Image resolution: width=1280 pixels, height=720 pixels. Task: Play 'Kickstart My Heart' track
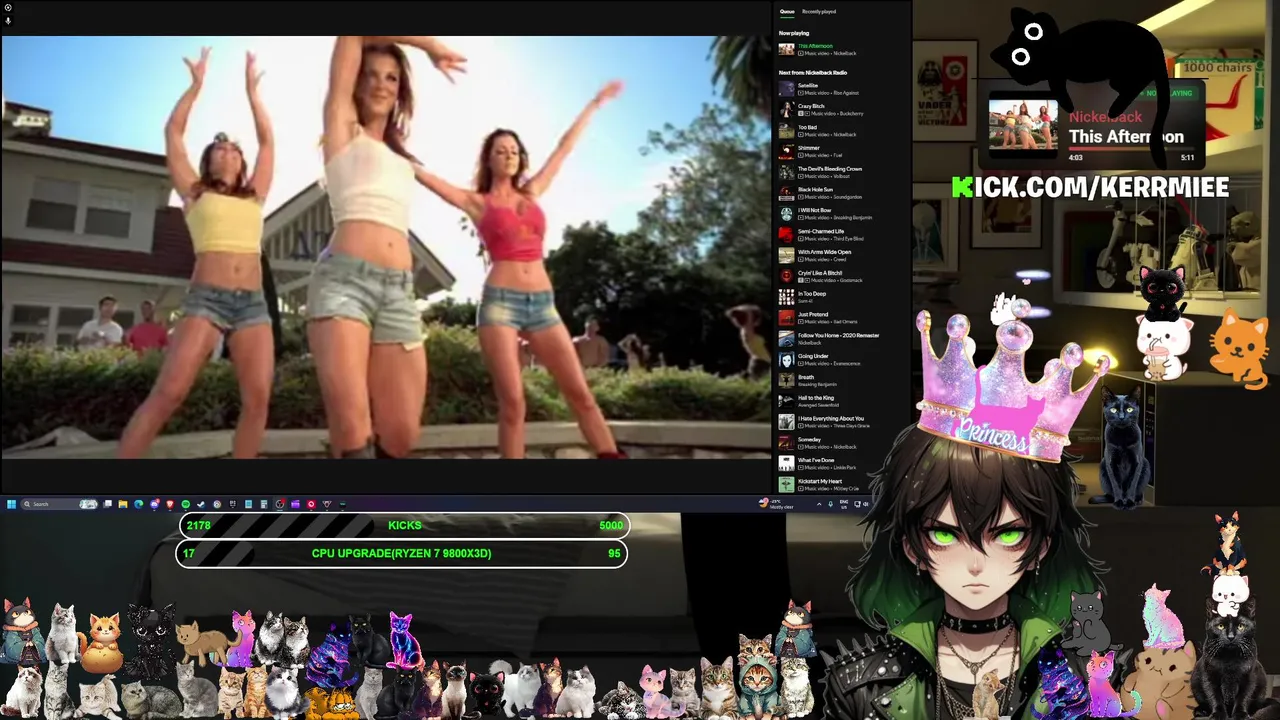coord(840,485)
